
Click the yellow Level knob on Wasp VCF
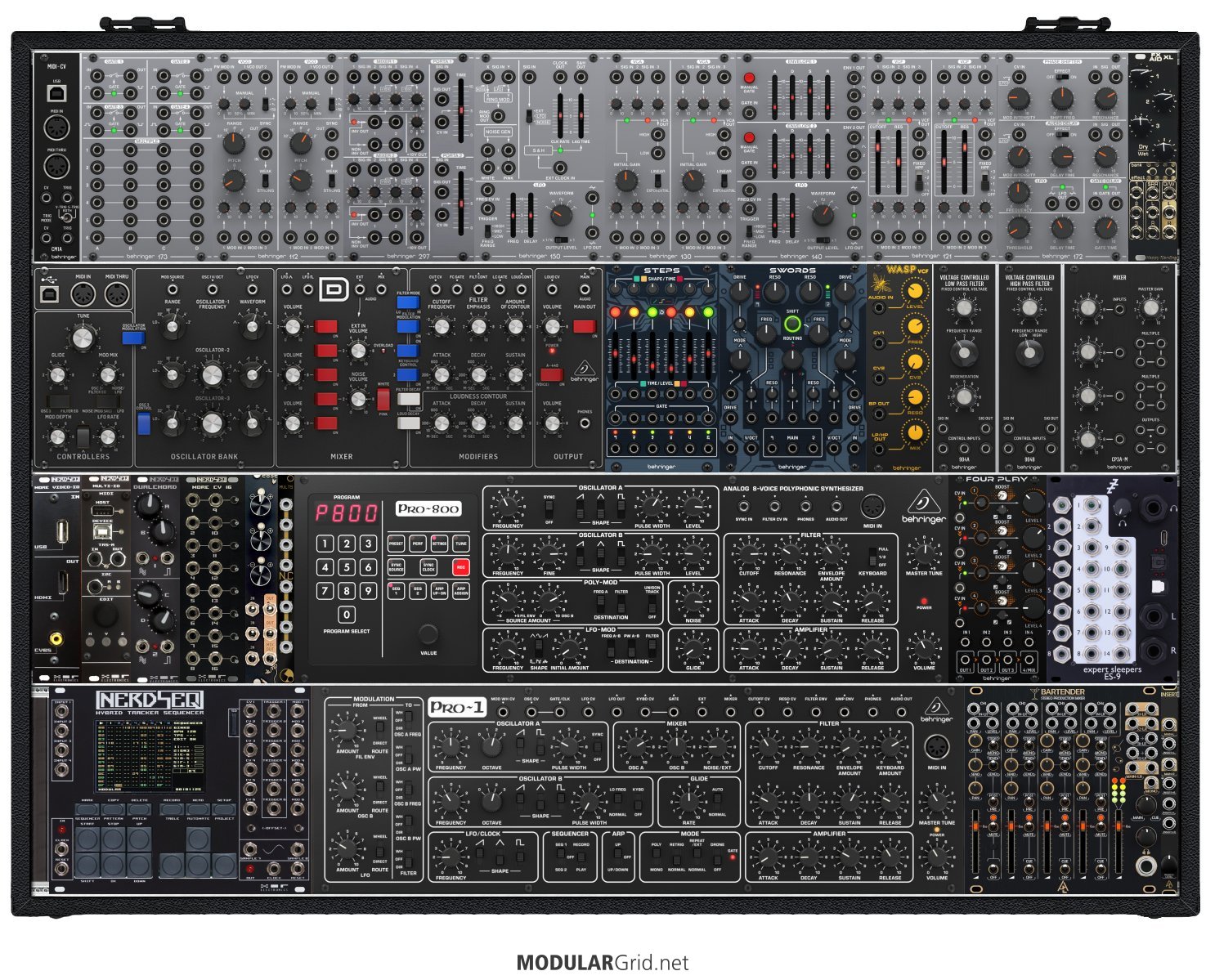click(x=916, y=291)
